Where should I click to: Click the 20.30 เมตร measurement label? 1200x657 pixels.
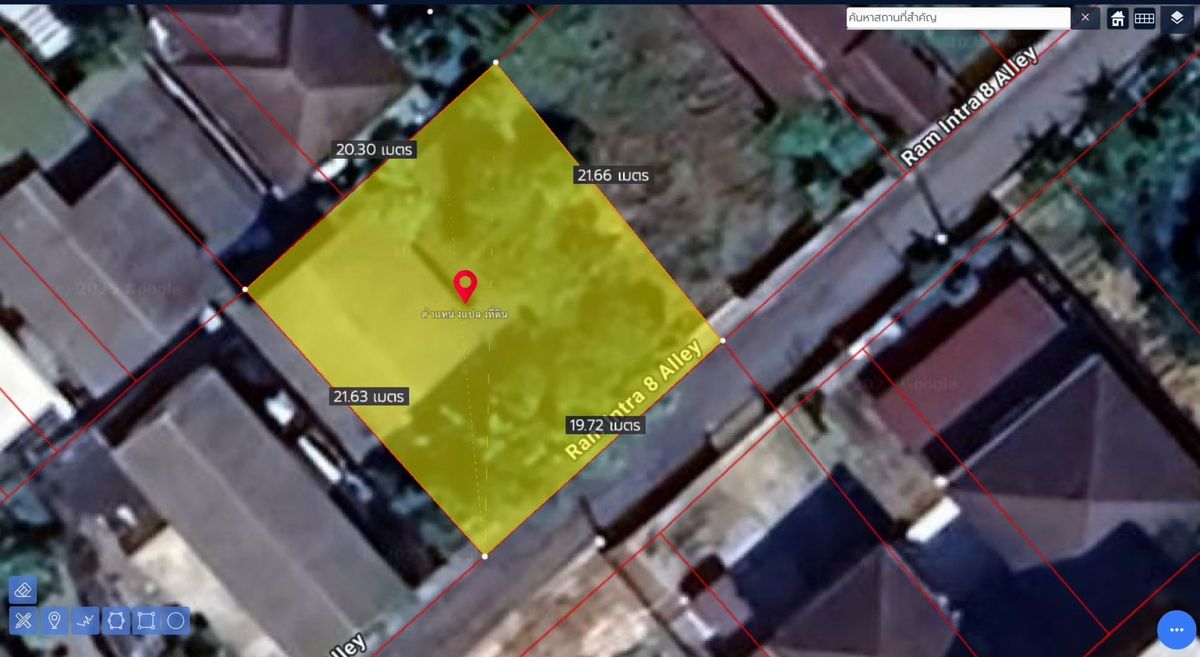(x=375, y=149)
